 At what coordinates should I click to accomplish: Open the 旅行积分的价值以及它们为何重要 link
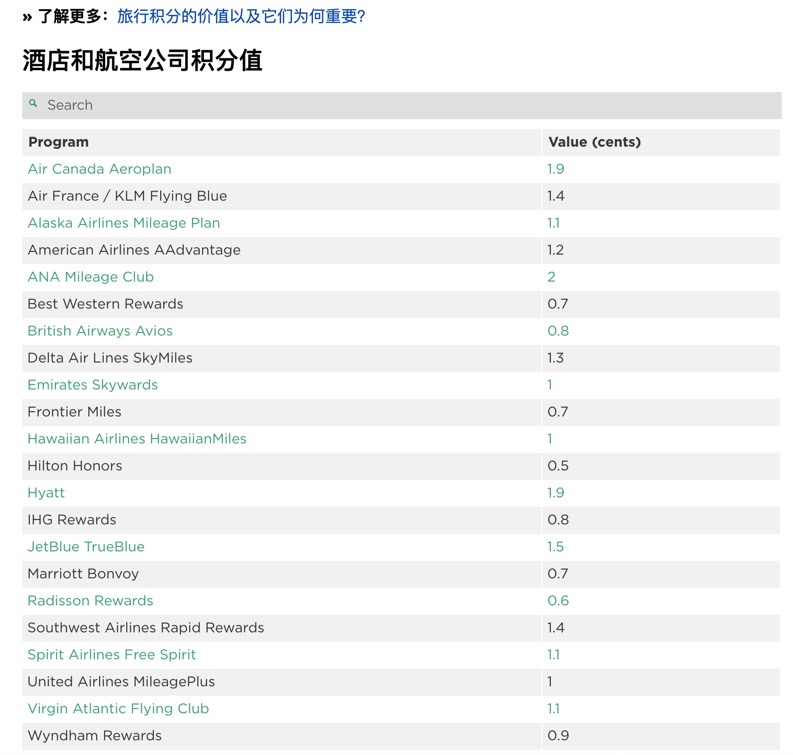click(240, 16)
